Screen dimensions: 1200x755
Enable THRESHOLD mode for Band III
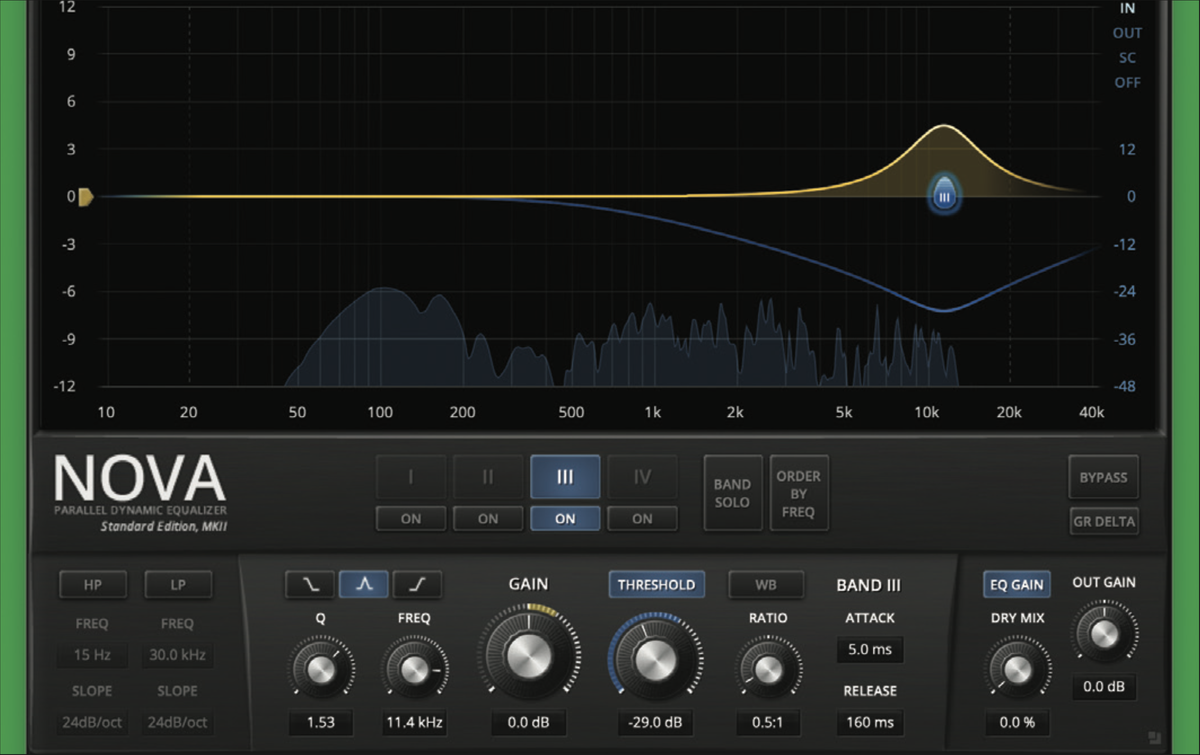pyautogui.click(x=656, y=584)
